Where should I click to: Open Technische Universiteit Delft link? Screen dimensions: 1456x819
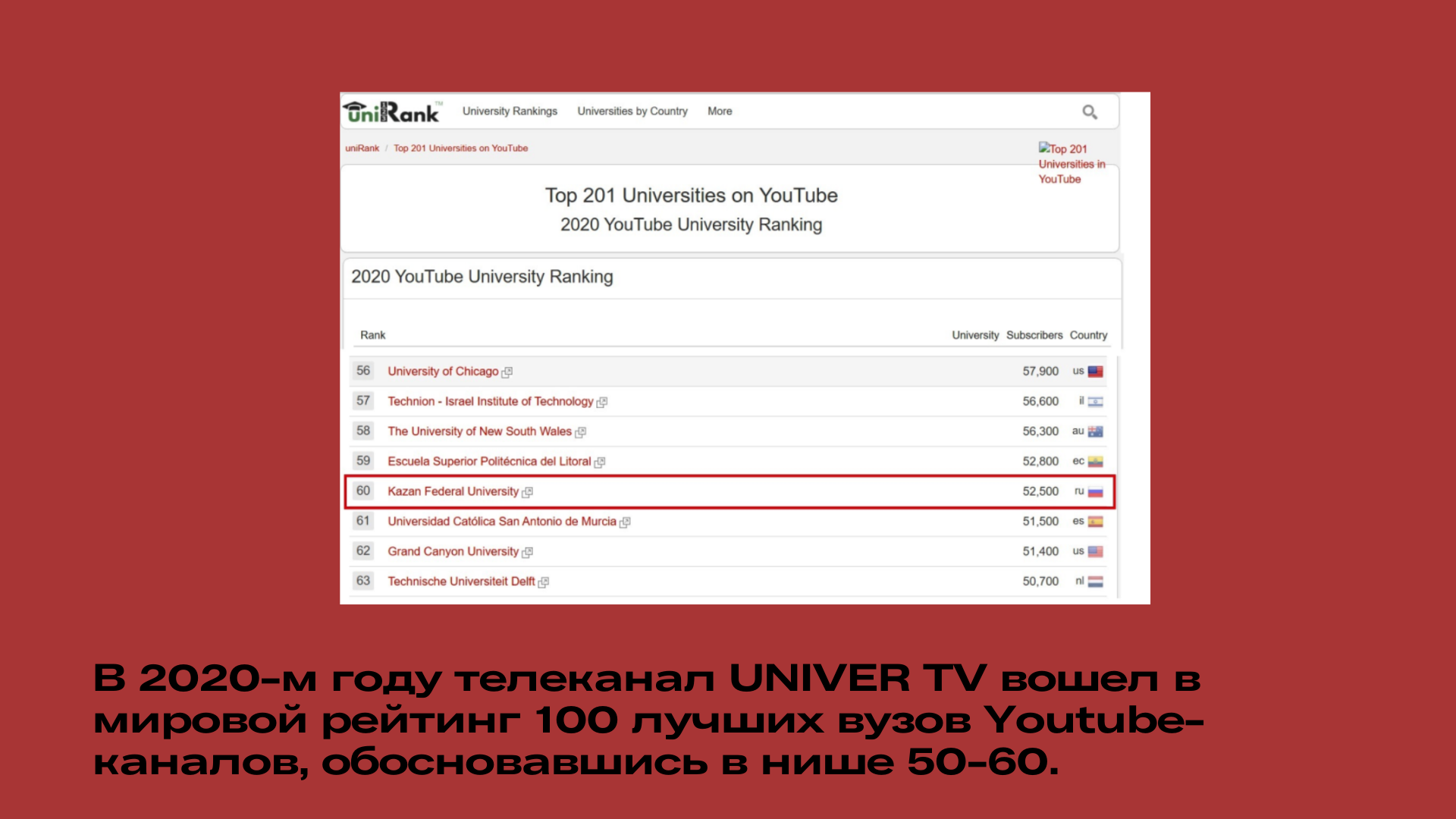tap(461, 581)
